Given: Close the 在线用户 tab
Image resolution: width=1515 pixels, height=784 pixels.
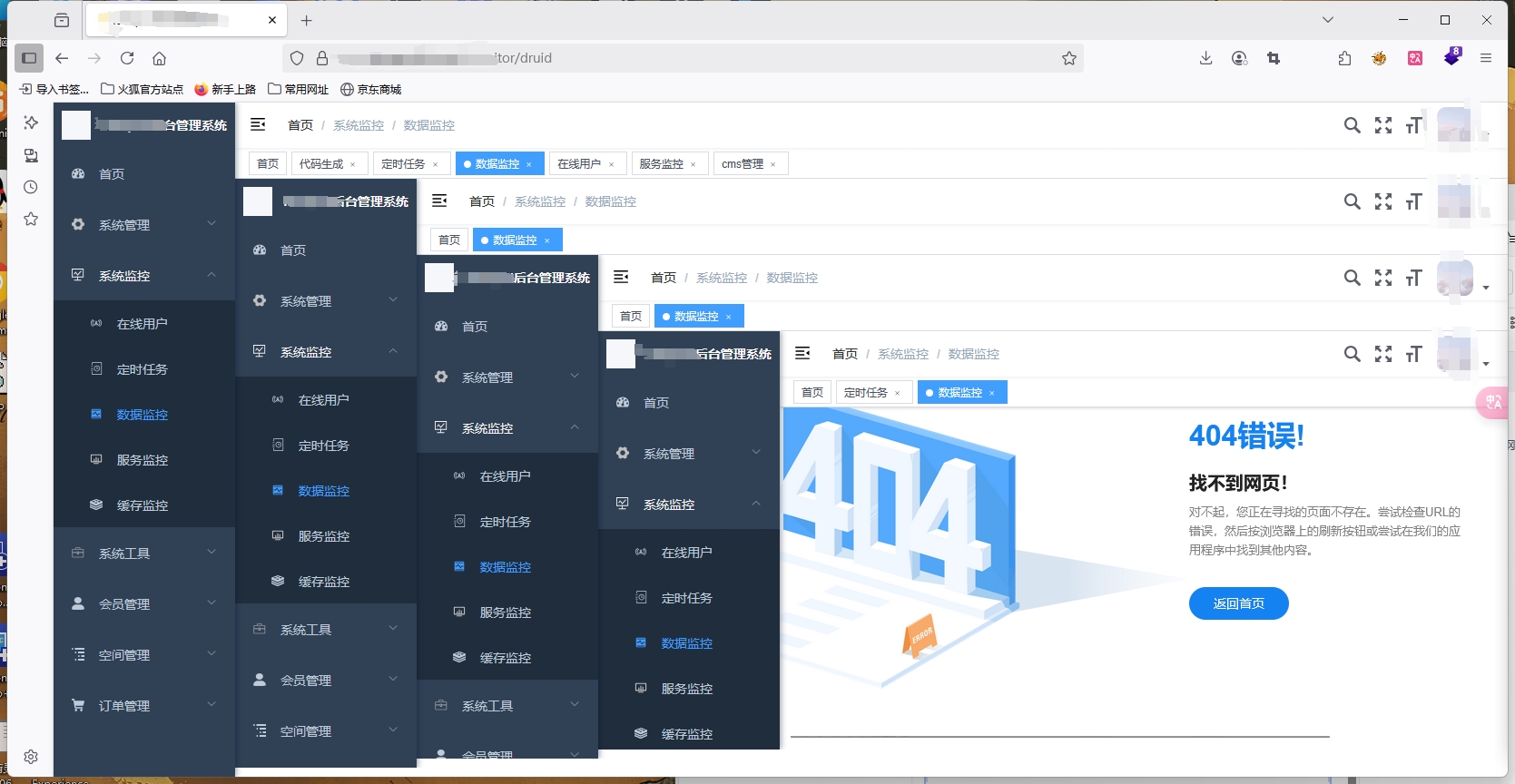Looking at the screenshot, I should [x=612, y=164].
